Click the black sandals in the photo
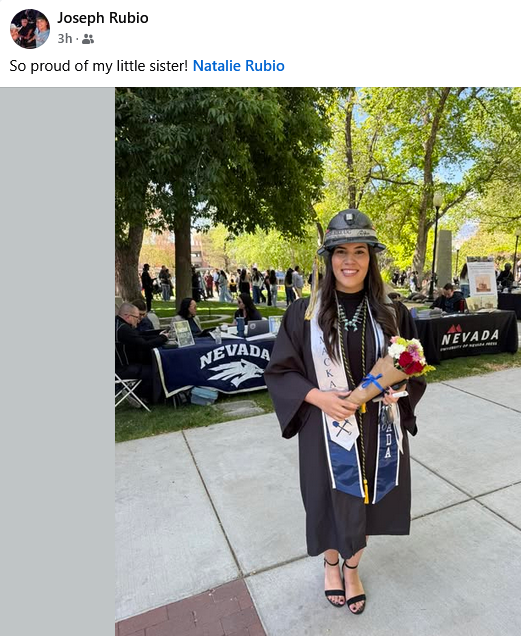Image resolution: width=521 pixels, height=636 pixels. (344, 584)
